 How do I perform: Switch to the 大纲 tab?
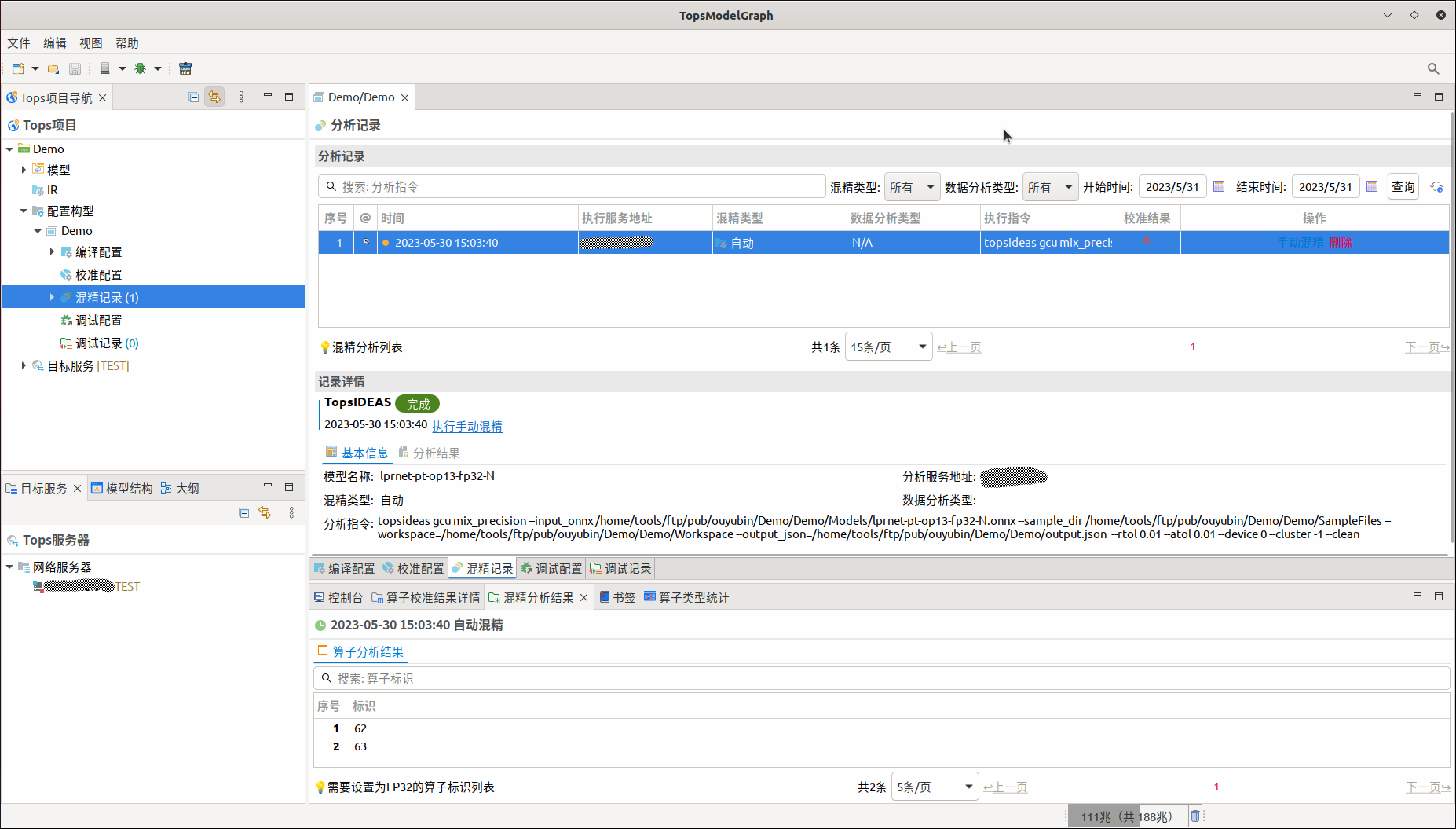point(180,488)
